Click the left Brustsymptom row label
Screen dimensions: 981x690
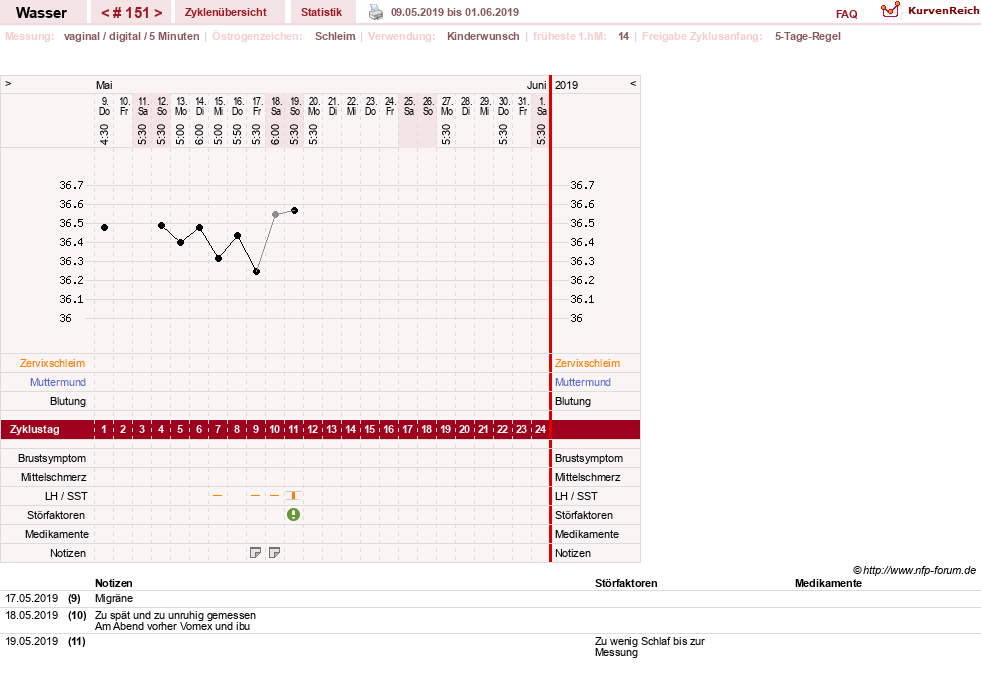(x=52, y=459)
